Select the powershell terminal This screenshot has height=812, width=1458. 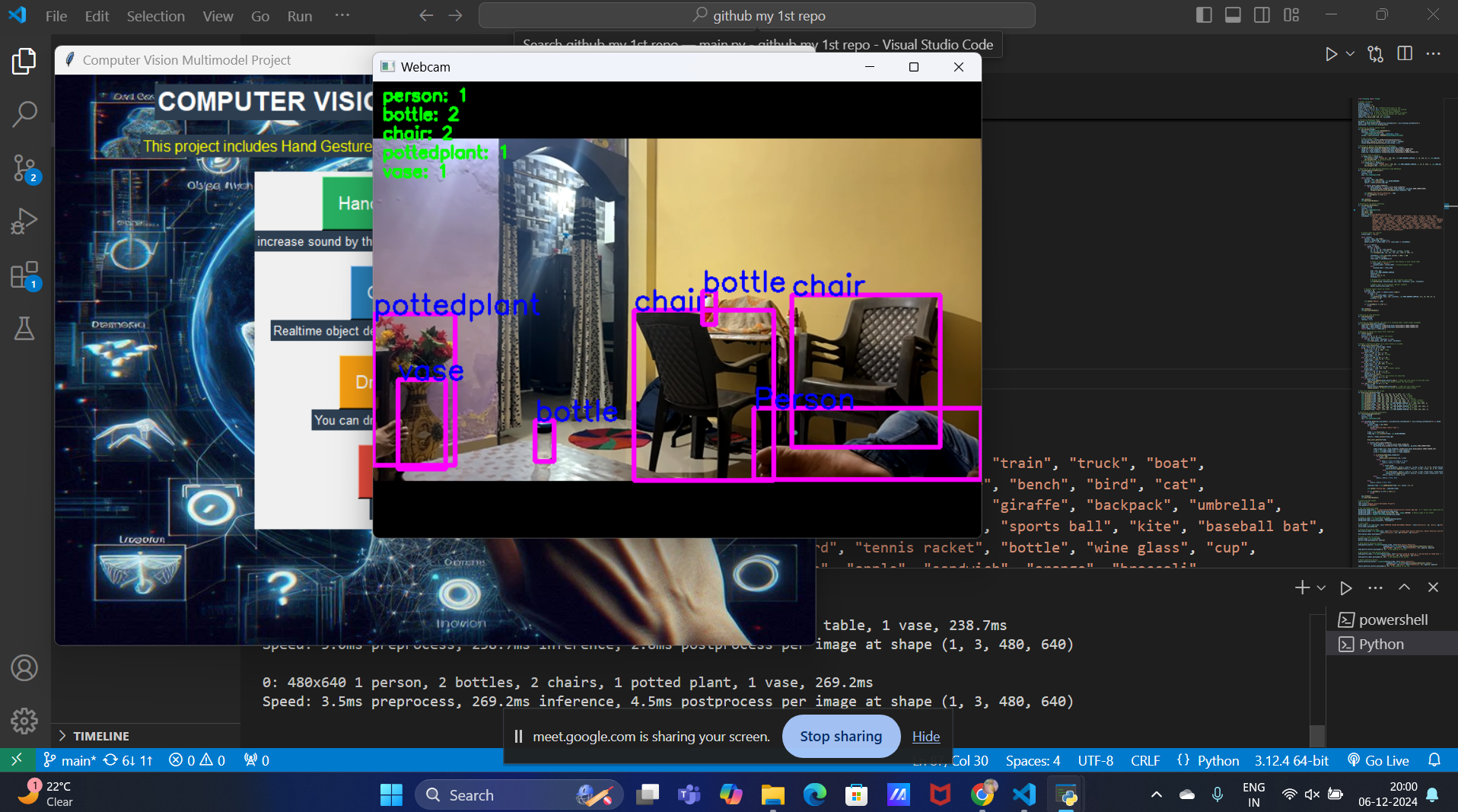[x=1392, y=619]
